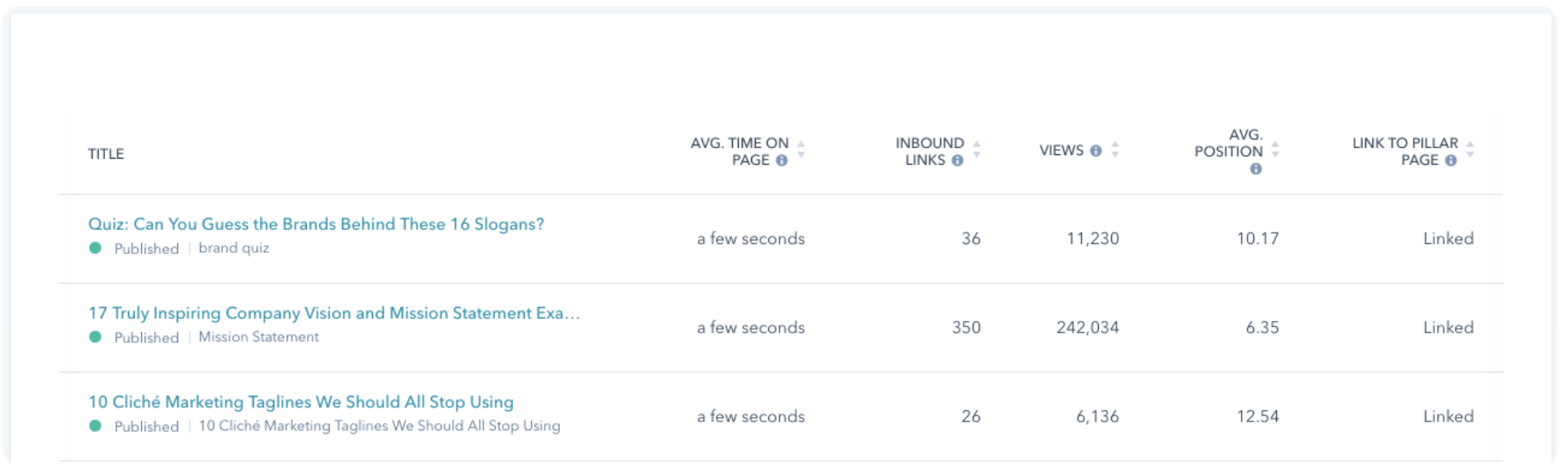
Task: Click info icon beside Link to Pillar Page
Action: click(x=1450, y=160)
